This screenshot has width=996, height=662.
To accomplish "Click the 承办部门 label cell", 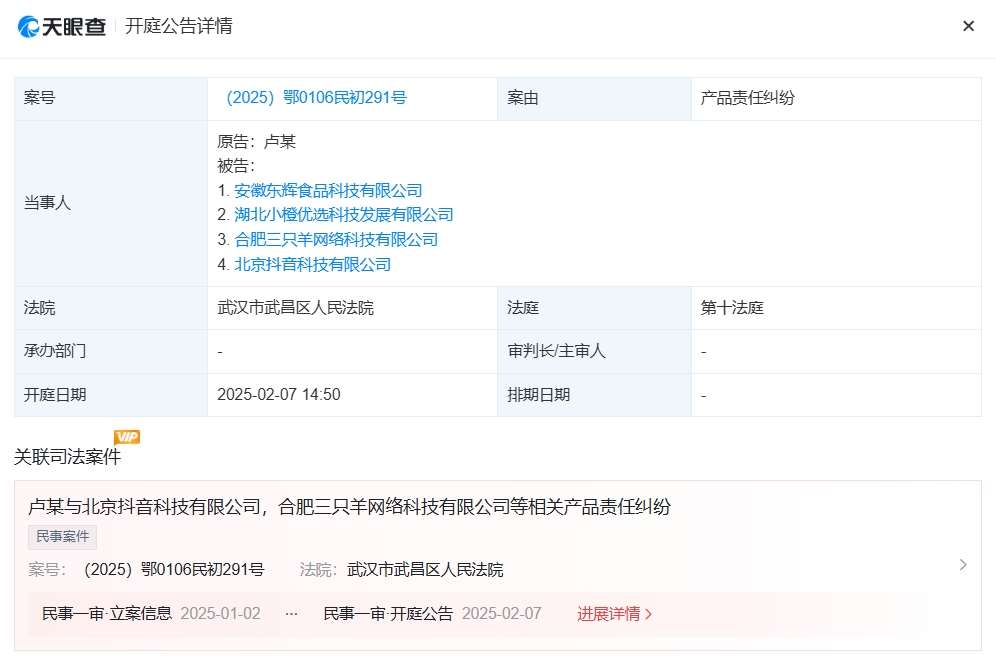I will [111, 351].
